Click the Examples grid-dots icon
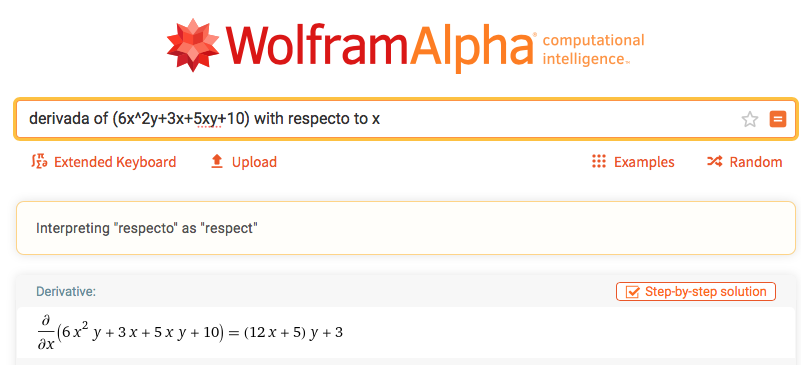801x365 pixels. click(x=598, y=162)
